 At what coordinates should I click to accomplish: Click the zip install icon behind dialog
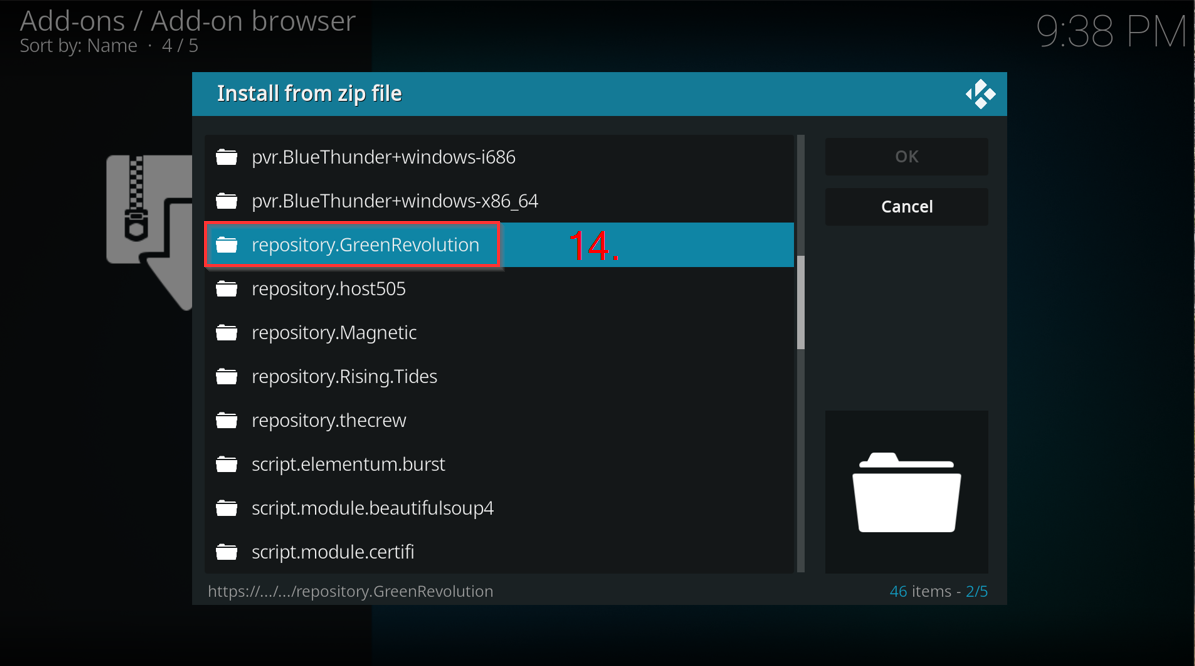149,232
